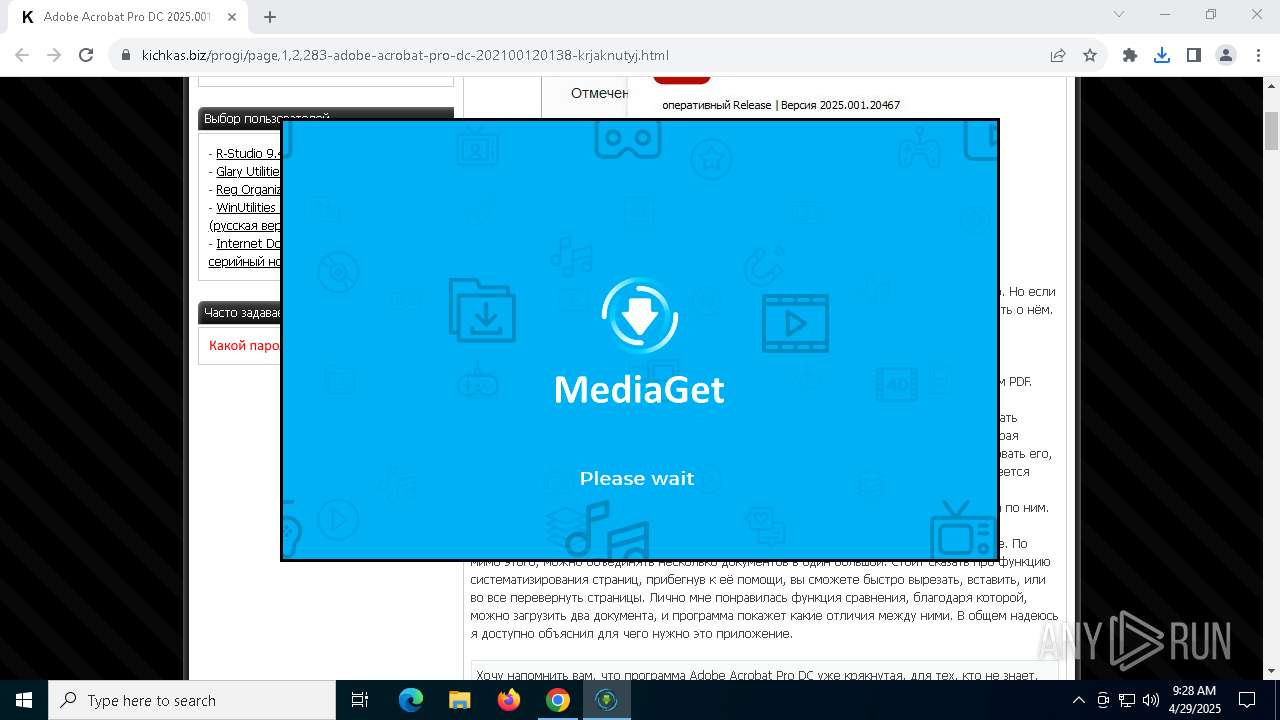The height and width of the screenshot is (720, 1280).
Task: Toggle Chrome side panel
Action: (x=1194, y=55)
